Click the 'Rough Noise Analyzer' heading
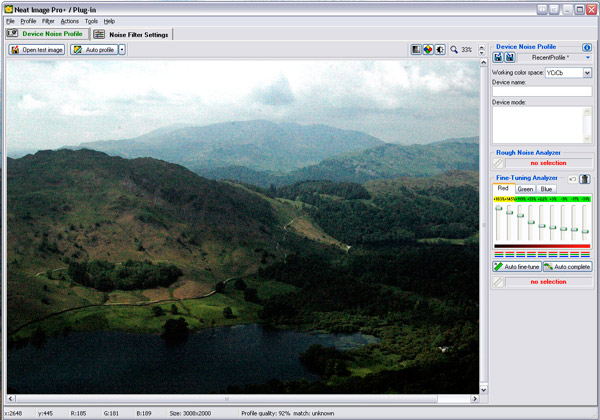 [528, 153]
